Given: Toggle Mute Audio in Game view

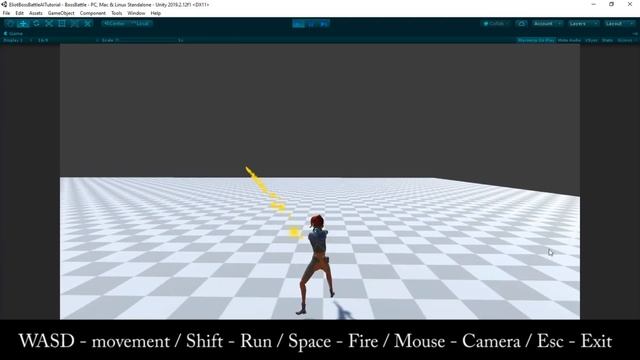Looking at the screenshot, I should 569,40.
